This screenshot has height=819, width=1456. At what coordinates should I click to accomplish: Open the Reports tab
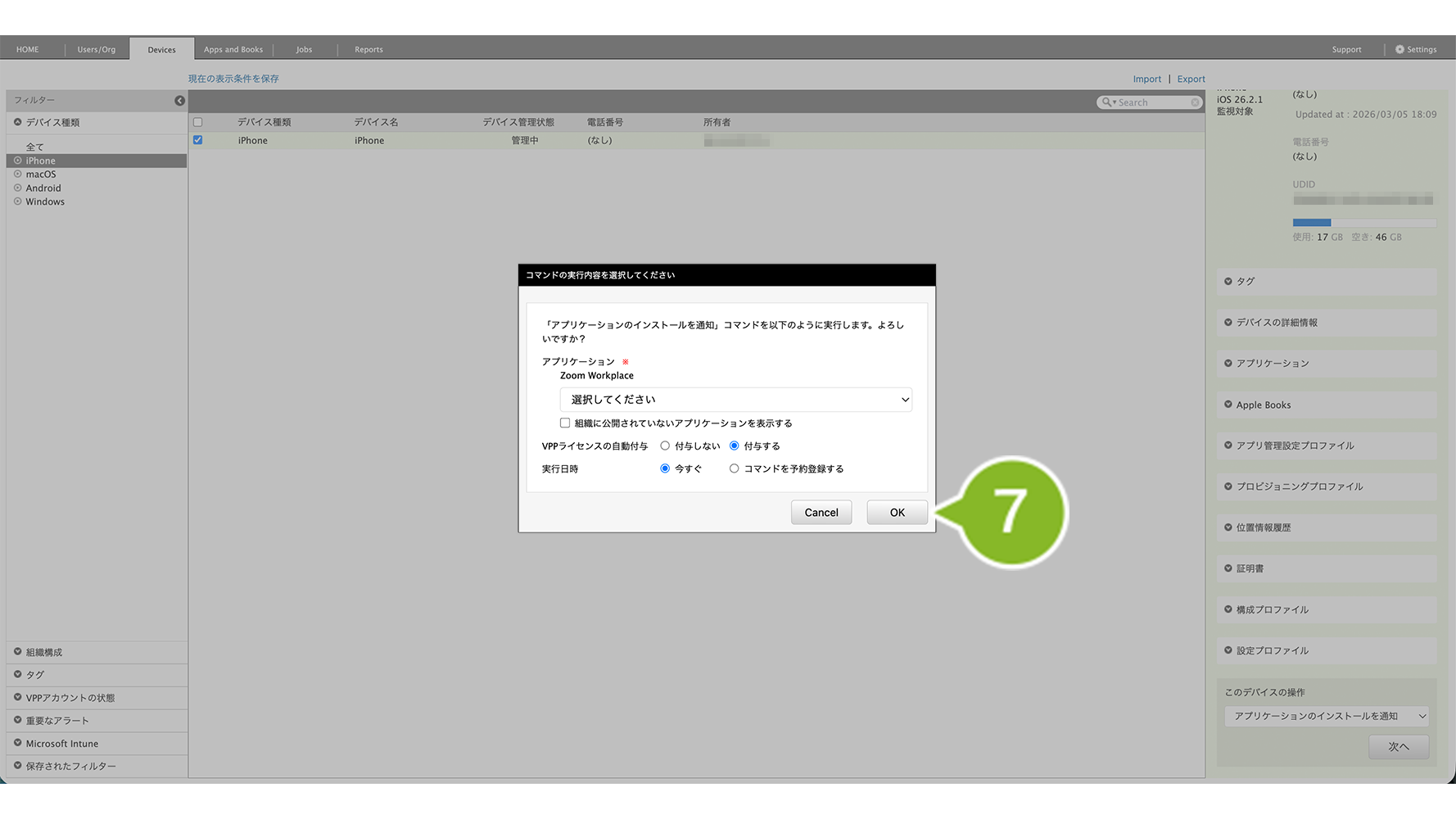pos(369,50)
